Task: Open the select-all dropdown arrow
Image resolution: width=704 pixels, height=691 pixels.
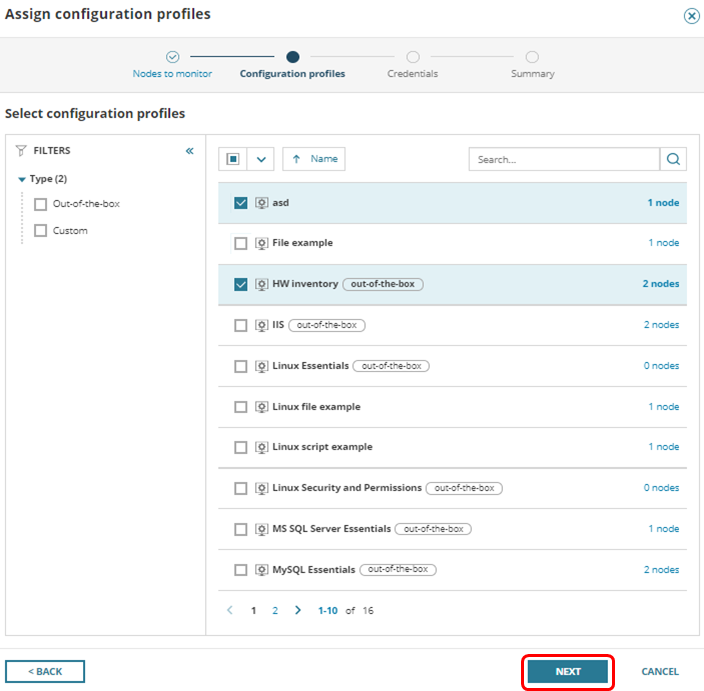Action: 261,159
